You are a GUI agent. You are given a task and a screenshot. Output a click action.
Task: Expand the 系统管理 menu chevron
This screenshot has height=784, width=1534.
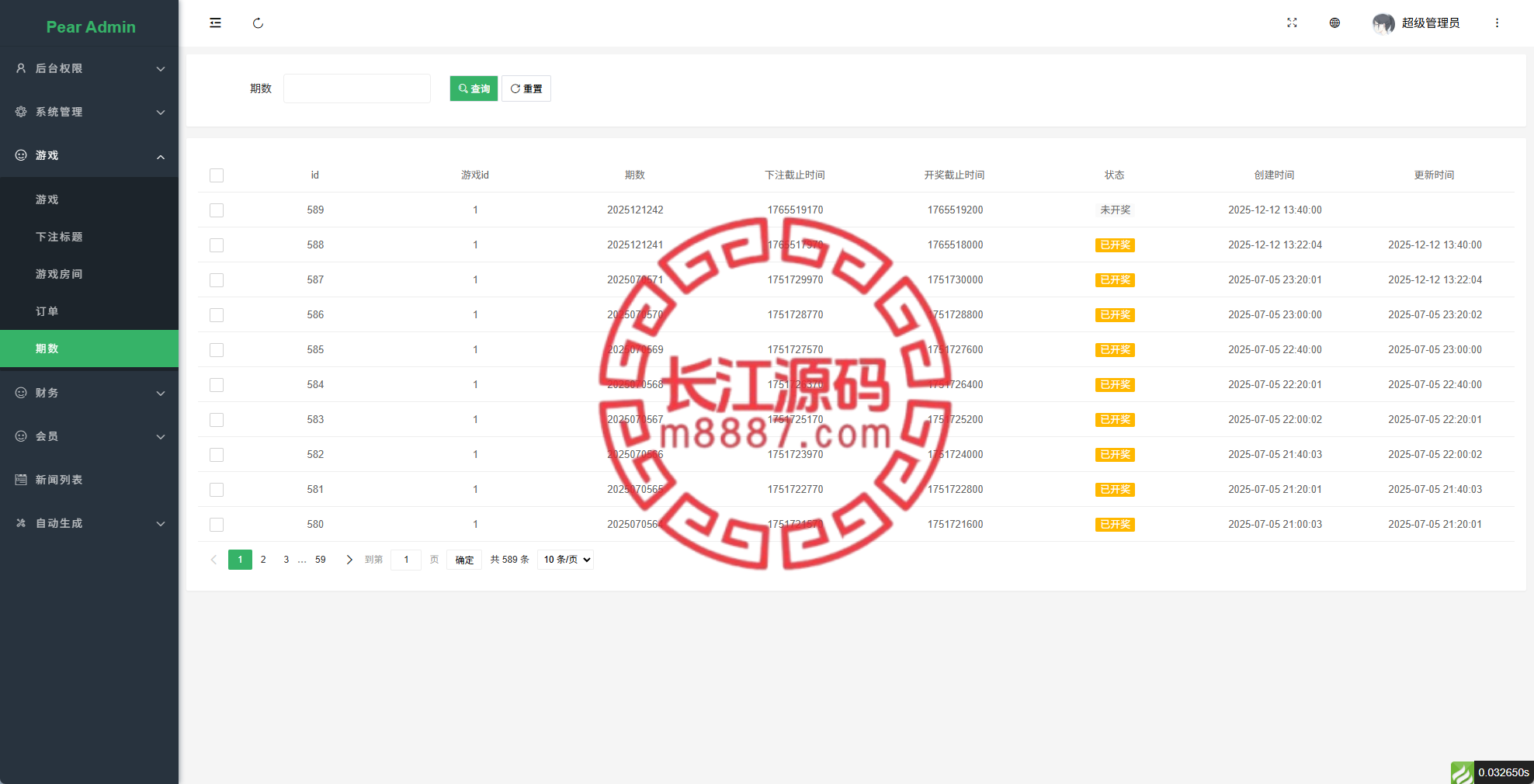click(x=161, y=113)
